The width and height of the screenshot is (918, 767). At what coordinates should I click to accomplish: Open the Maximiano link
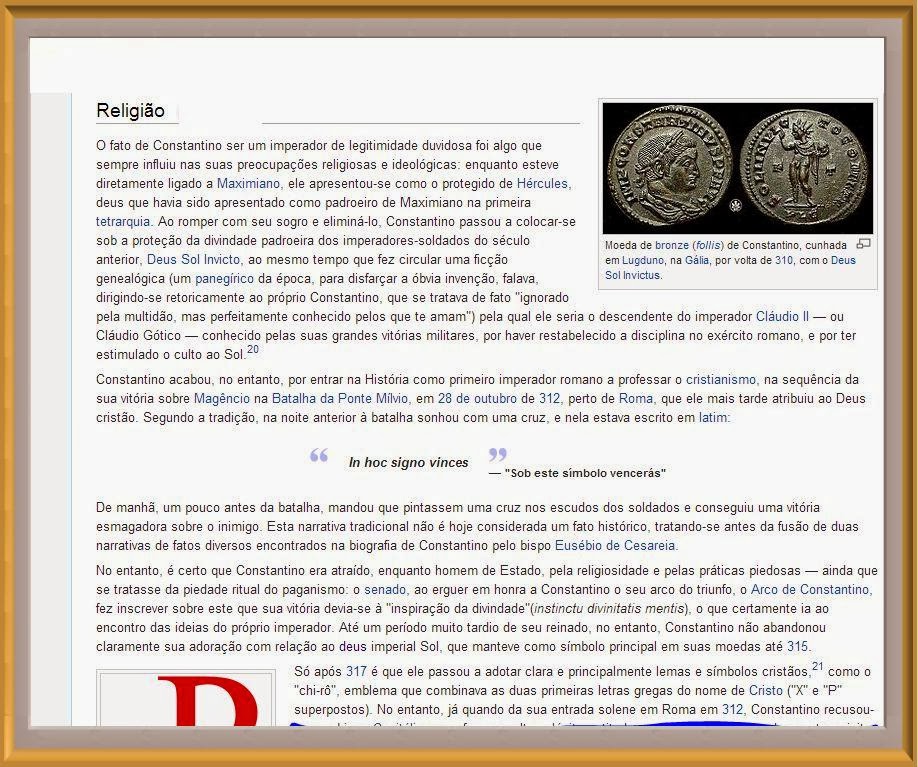[x=248, y=183]
